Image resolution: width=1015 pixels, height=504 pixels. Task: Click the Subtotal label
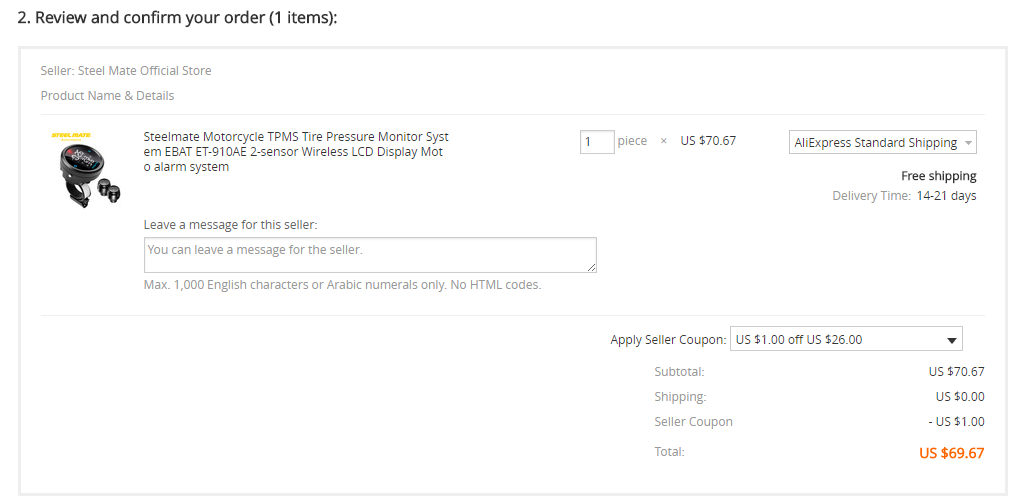pos(679,372)
